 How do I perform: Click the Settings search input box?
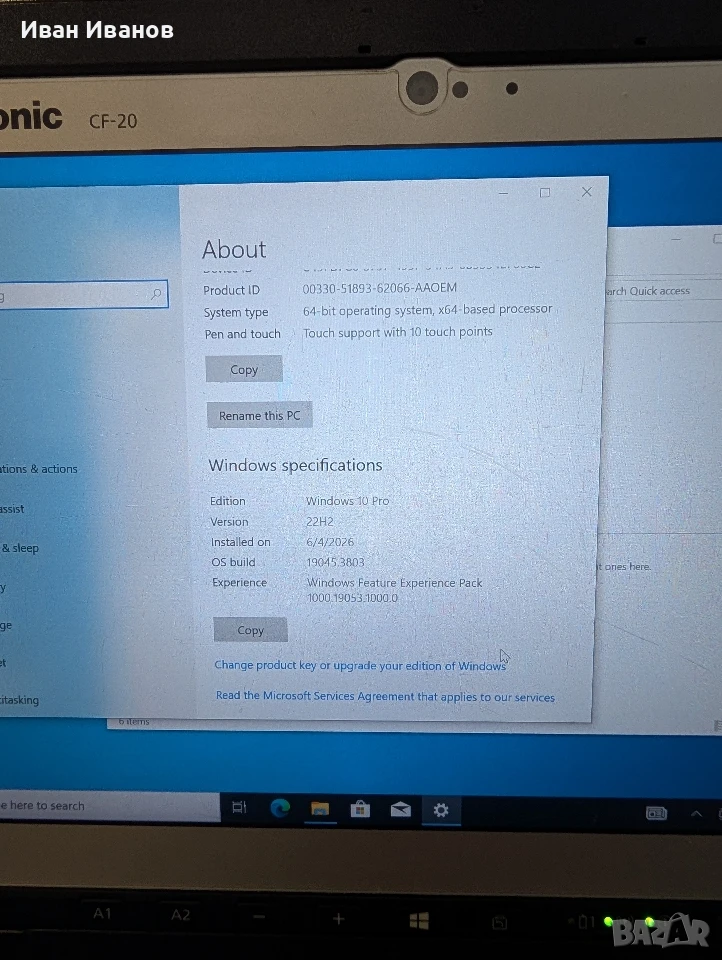pos(83,295)
